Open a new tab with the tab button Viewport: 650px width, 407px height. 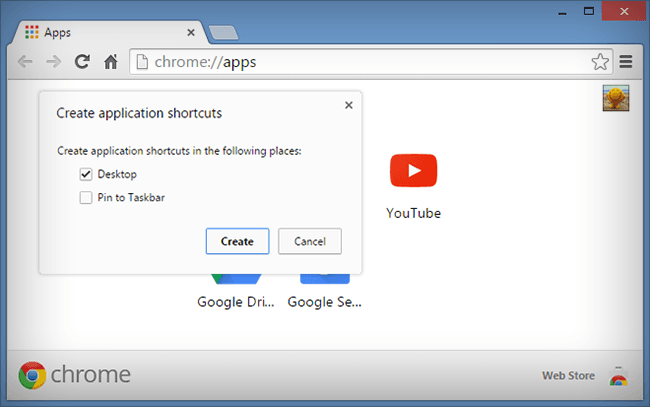point(223,33)
